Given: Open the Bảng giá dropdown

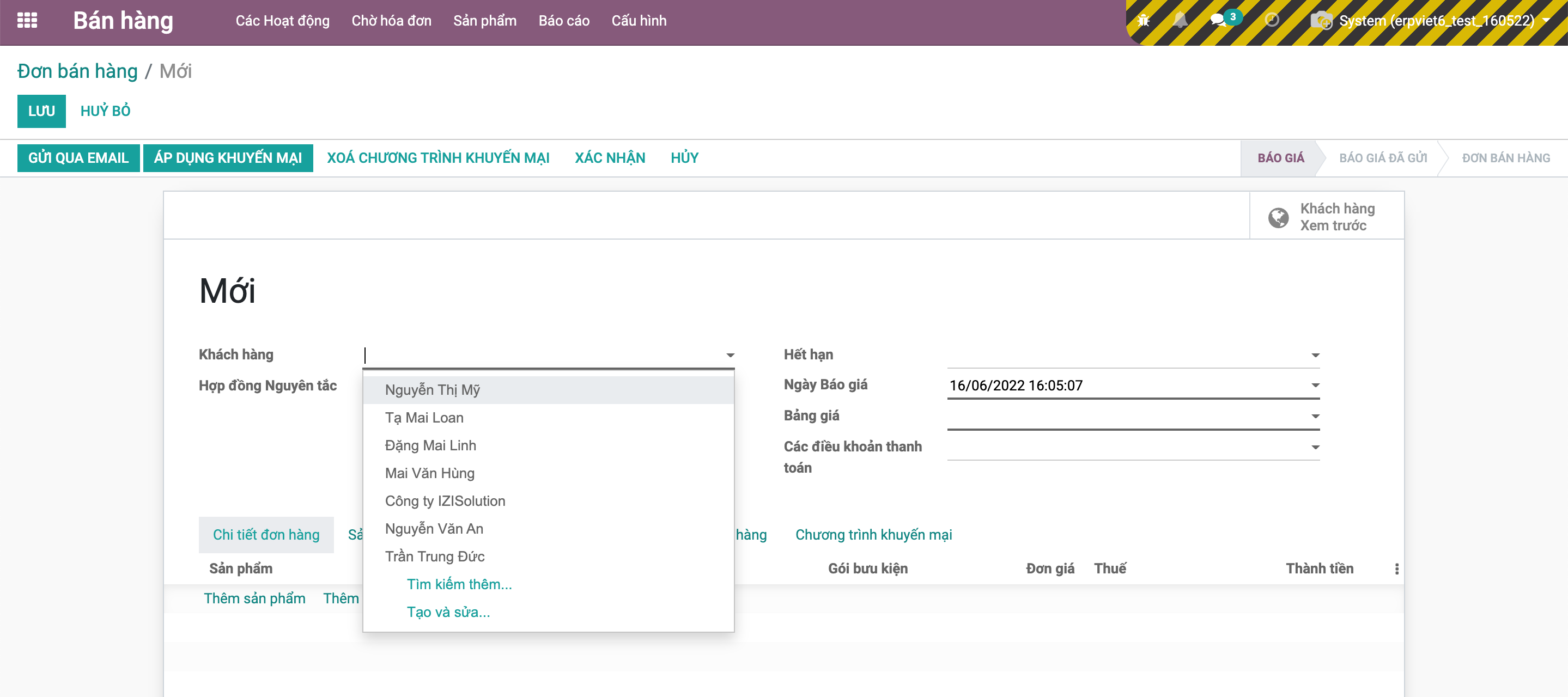Looking at the screenshot, I should pos(1315,417).
